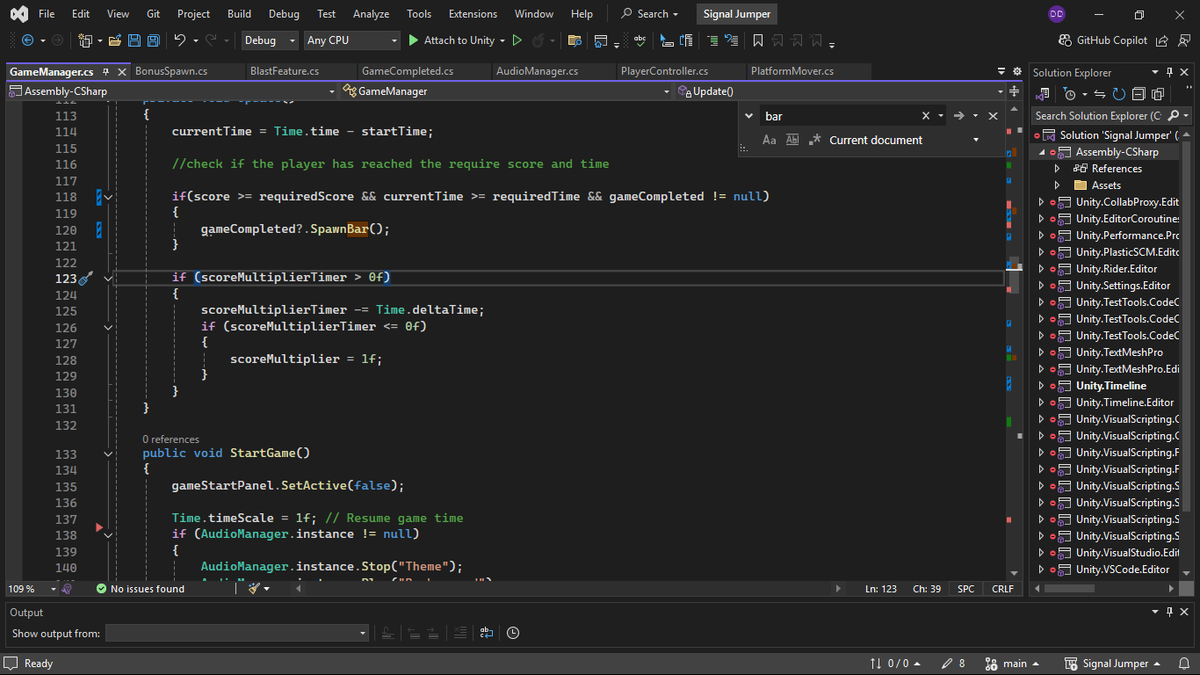The image size is (1200, 675).
Task: Open the Analyze menu
Action: [371, 14]
